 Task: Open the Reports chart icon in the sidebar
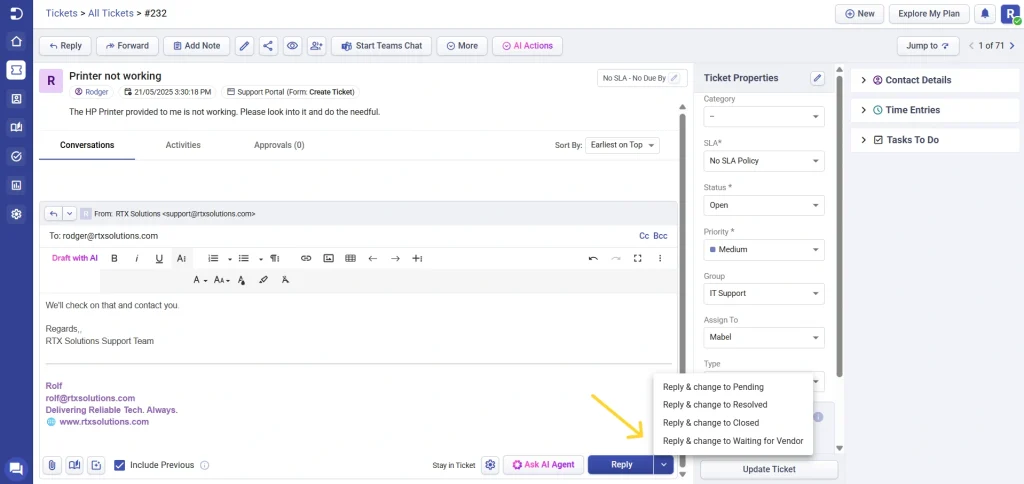point(16,185)
